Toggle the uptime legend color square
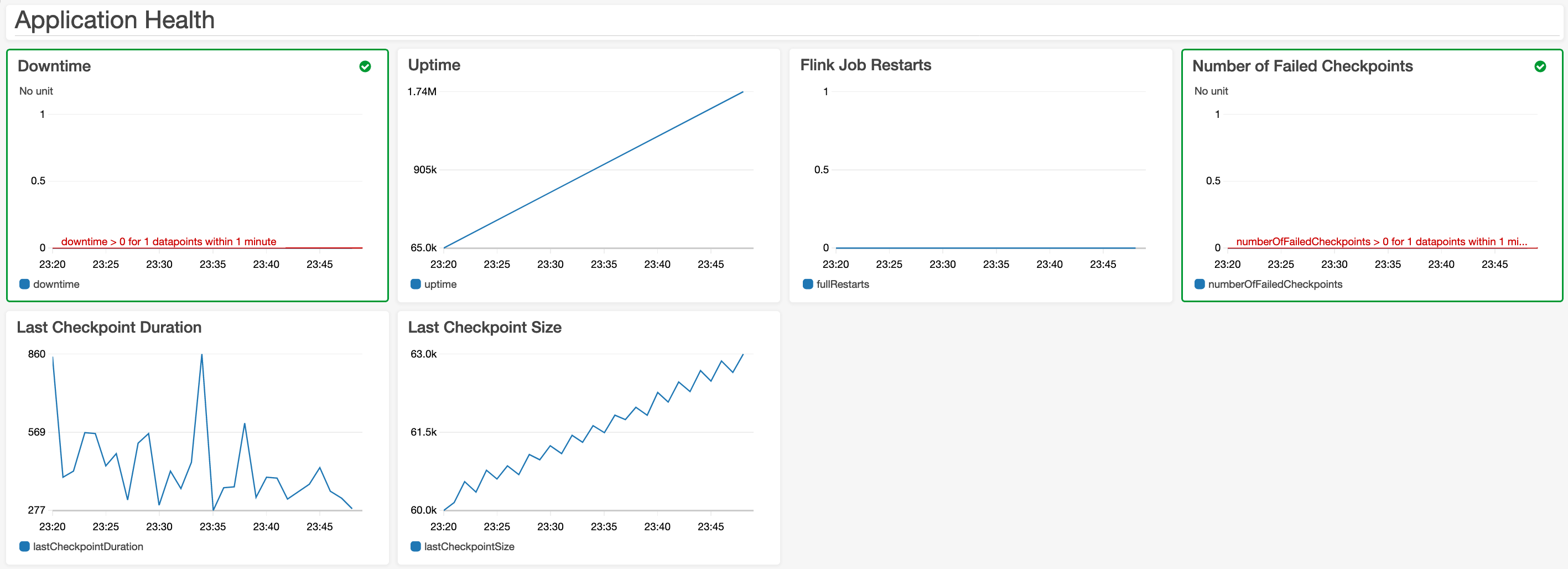The width and height of the screenshot is (1568, 569). 416,284
